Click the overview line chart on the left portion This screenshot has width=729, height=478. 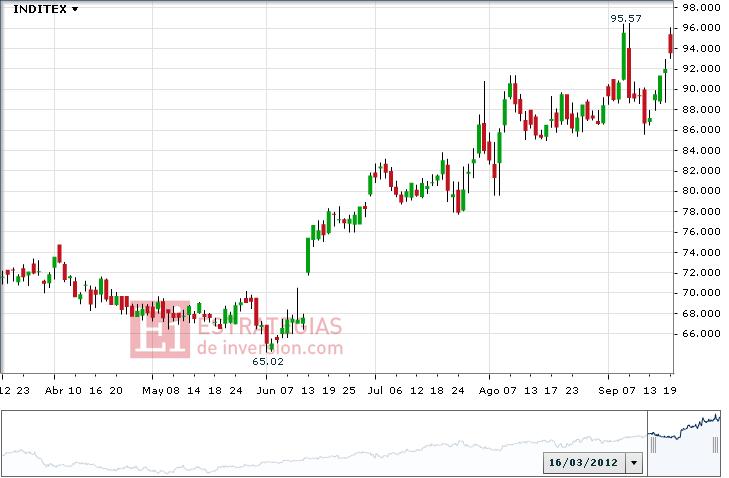(x=324, y=444)
